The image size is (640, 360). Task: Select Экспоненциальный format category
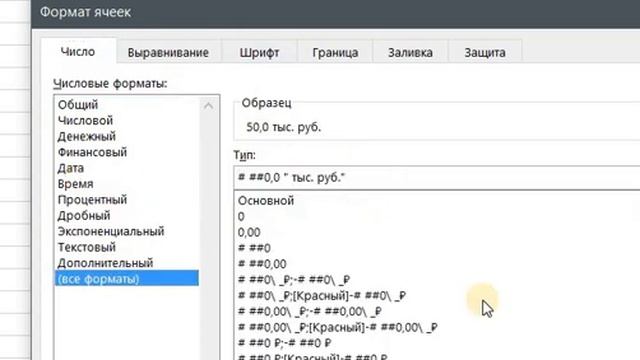tap(111, 231)
